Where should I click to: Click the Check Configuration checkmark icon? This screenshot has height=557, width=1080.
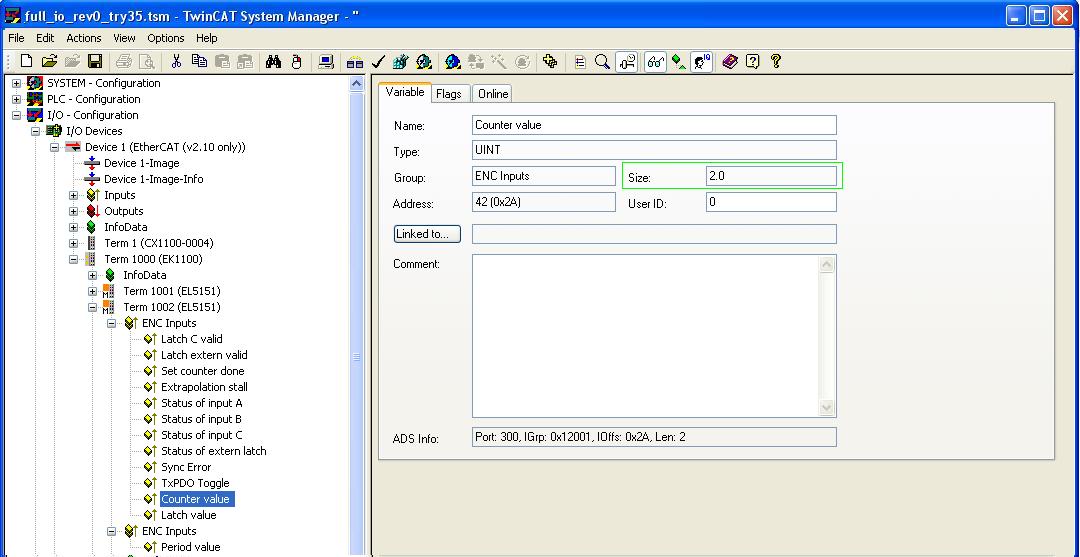point(378,61)
